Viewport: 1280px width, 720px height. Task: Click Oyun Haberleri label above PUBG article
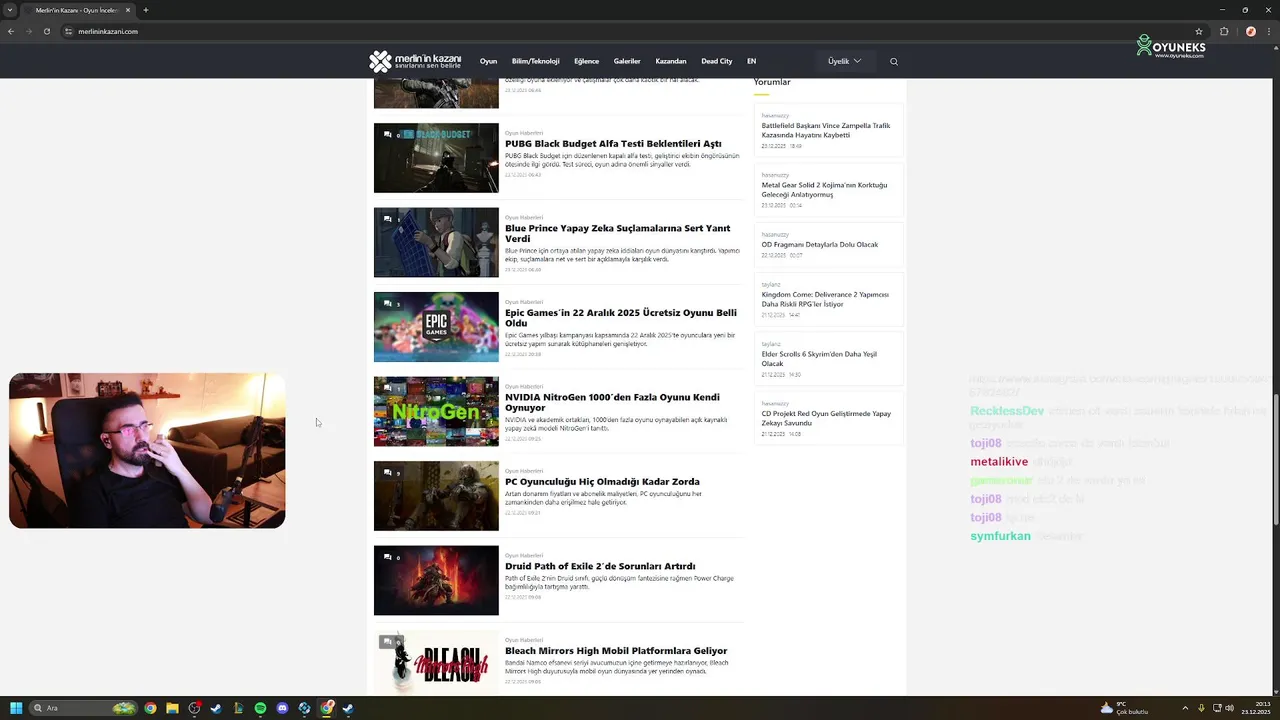point(524,133)
